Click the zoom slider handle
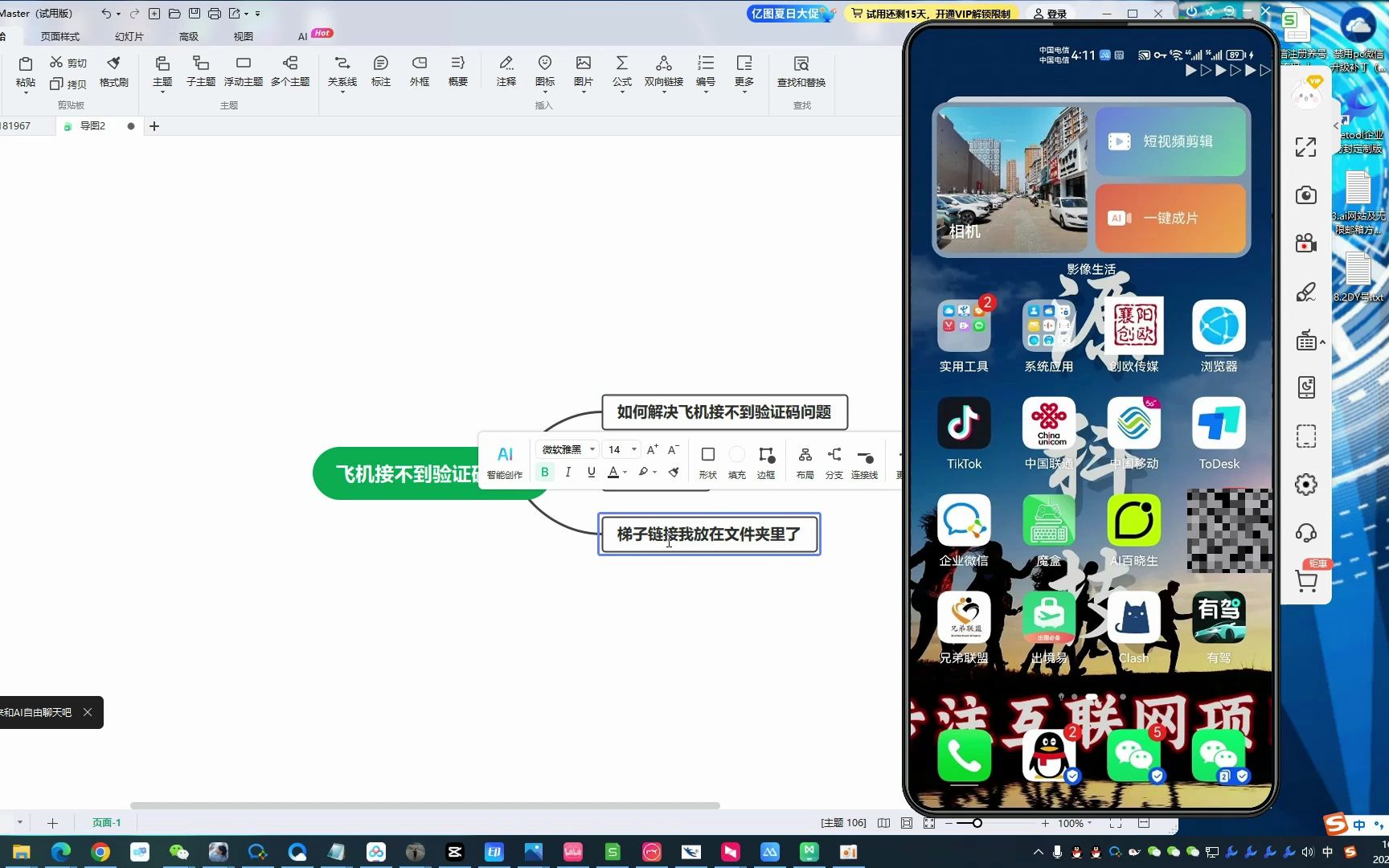 (x=977, y=823)
